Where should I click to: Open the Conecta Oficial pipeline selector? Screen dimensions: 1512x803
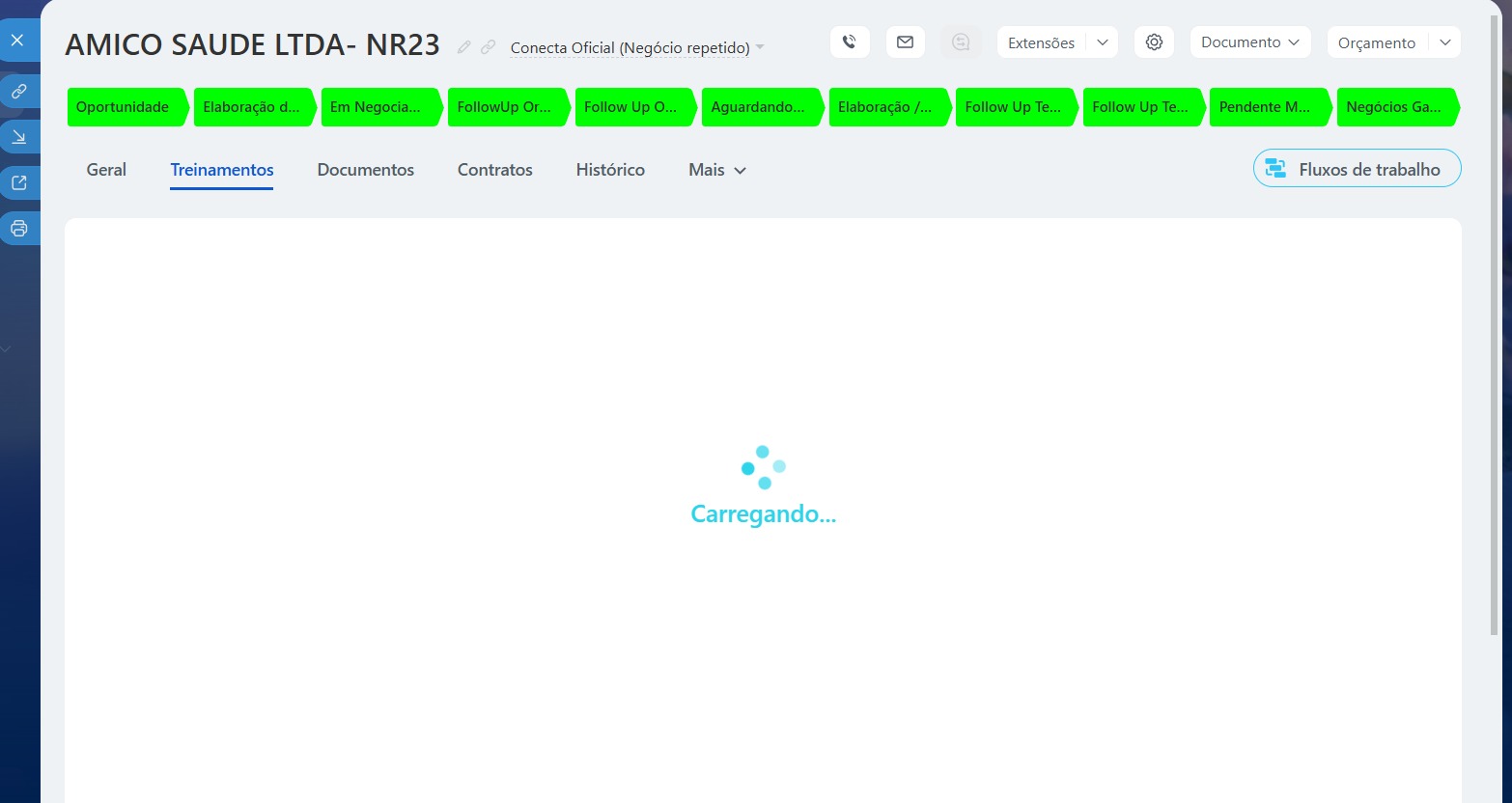[x=636, y=47]
